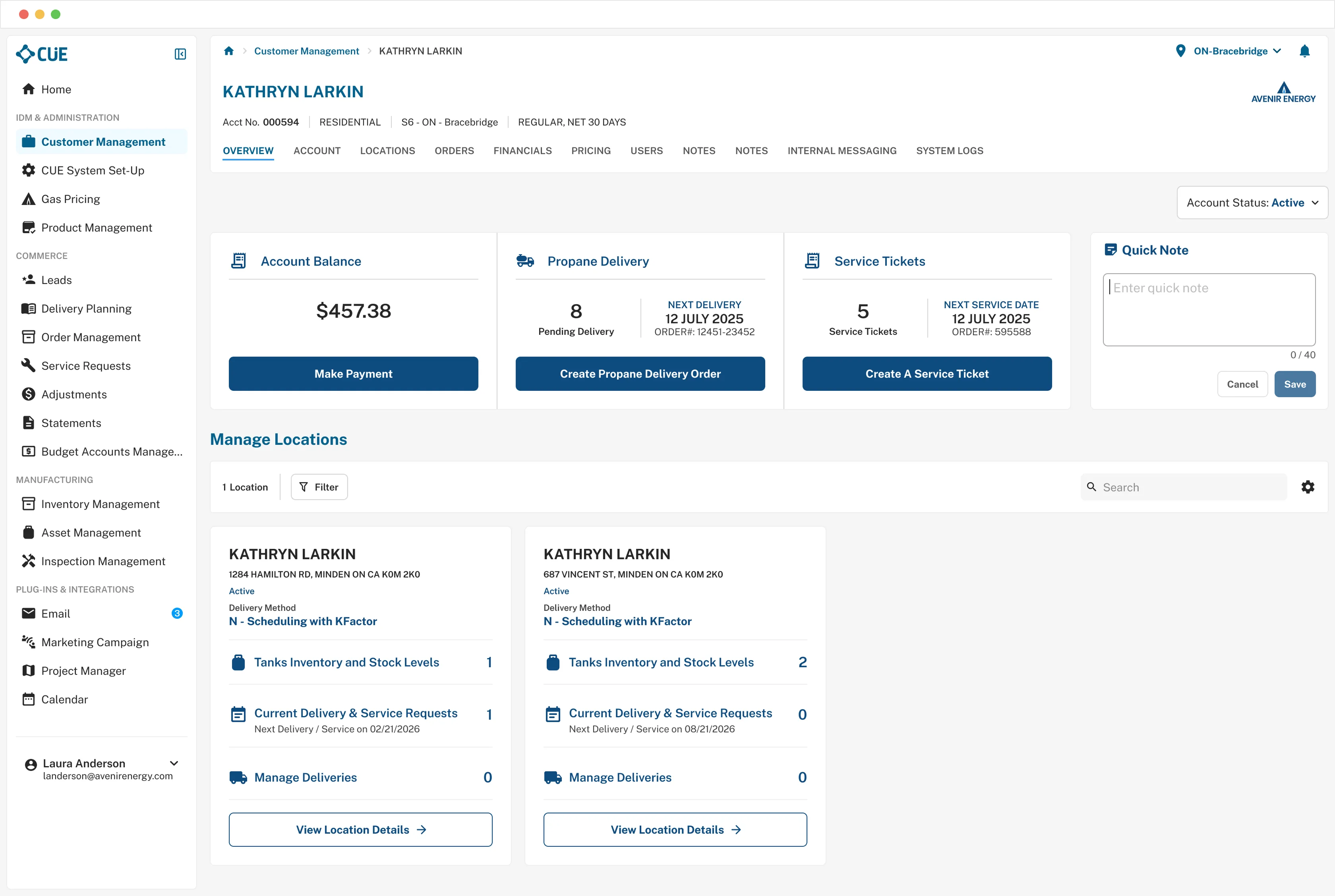View Location Details for 1284 Hamilton Rd
This screenshot has width=1335, height=896.
coord(361,830)
